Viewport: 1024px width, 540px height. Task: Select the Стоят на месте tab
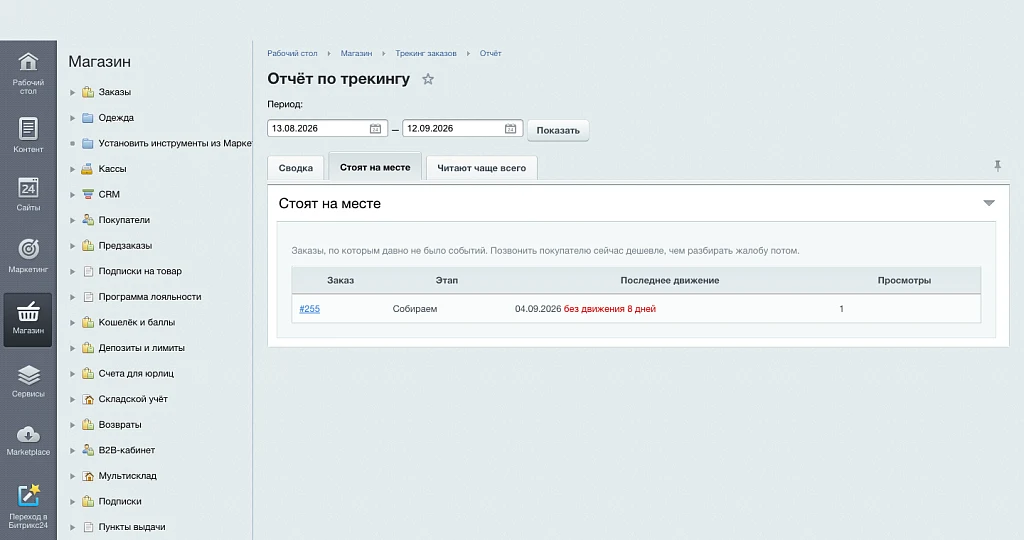[x=375, y=167]
